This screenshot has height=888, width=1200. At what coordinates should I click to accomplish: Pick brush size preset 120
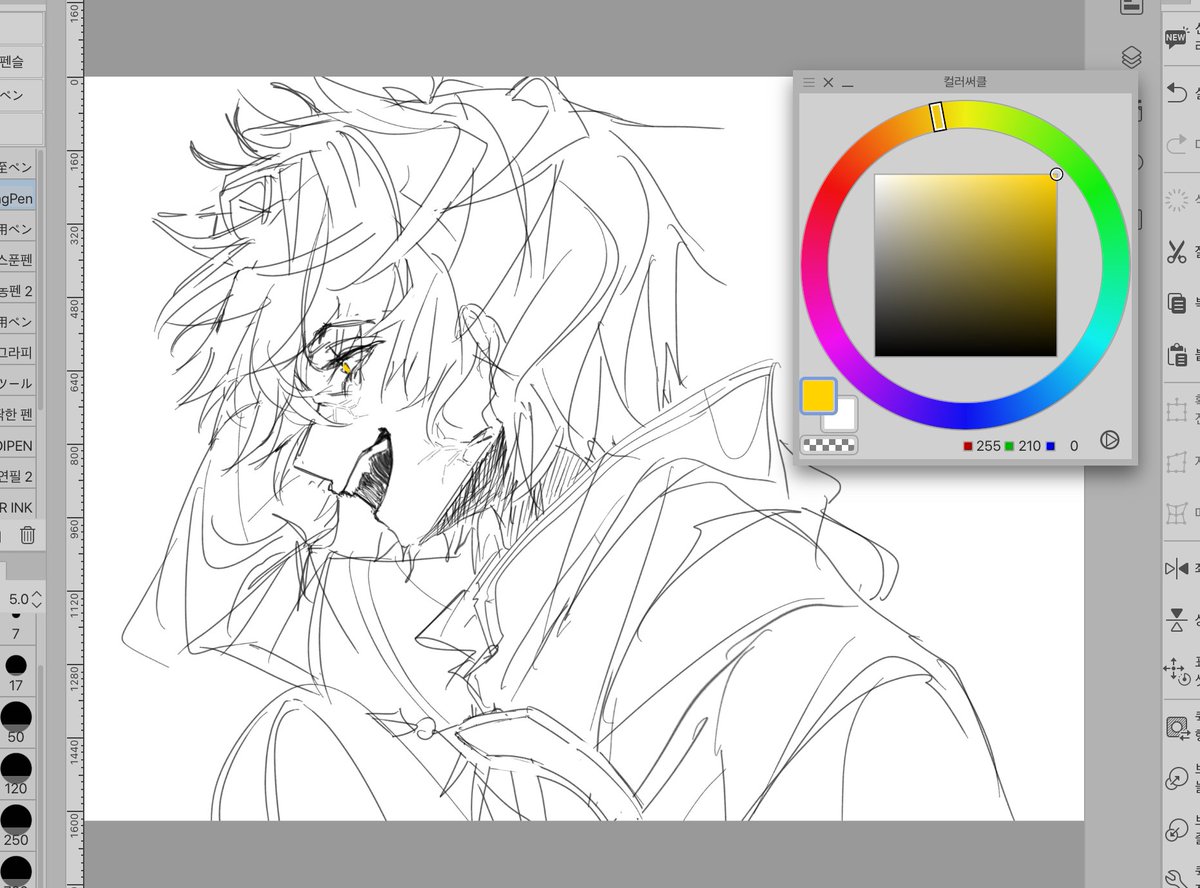[16, 775]
